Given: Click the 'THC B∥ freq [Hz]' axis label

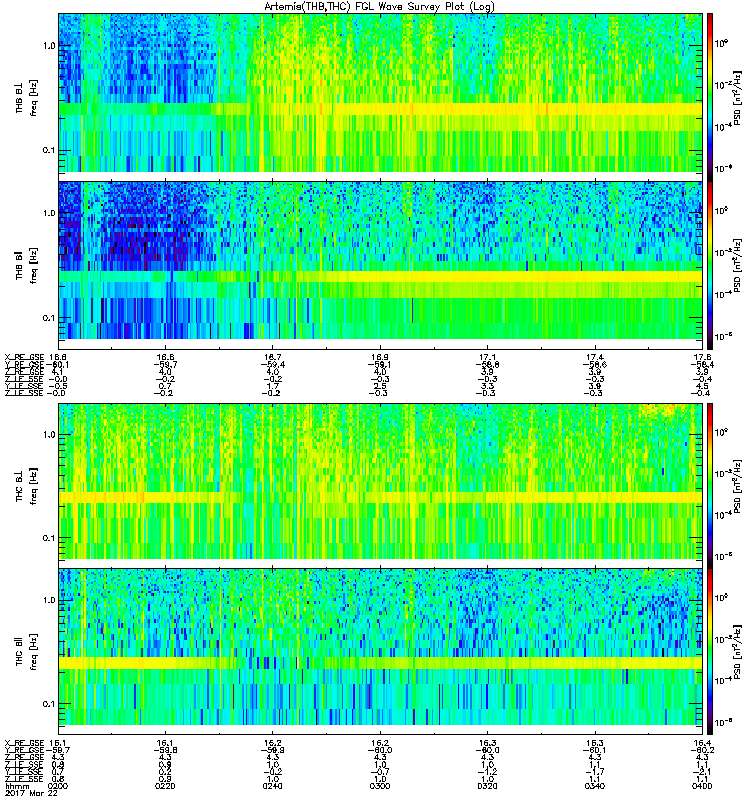Looking at the screenshot, I should point(26,651).
